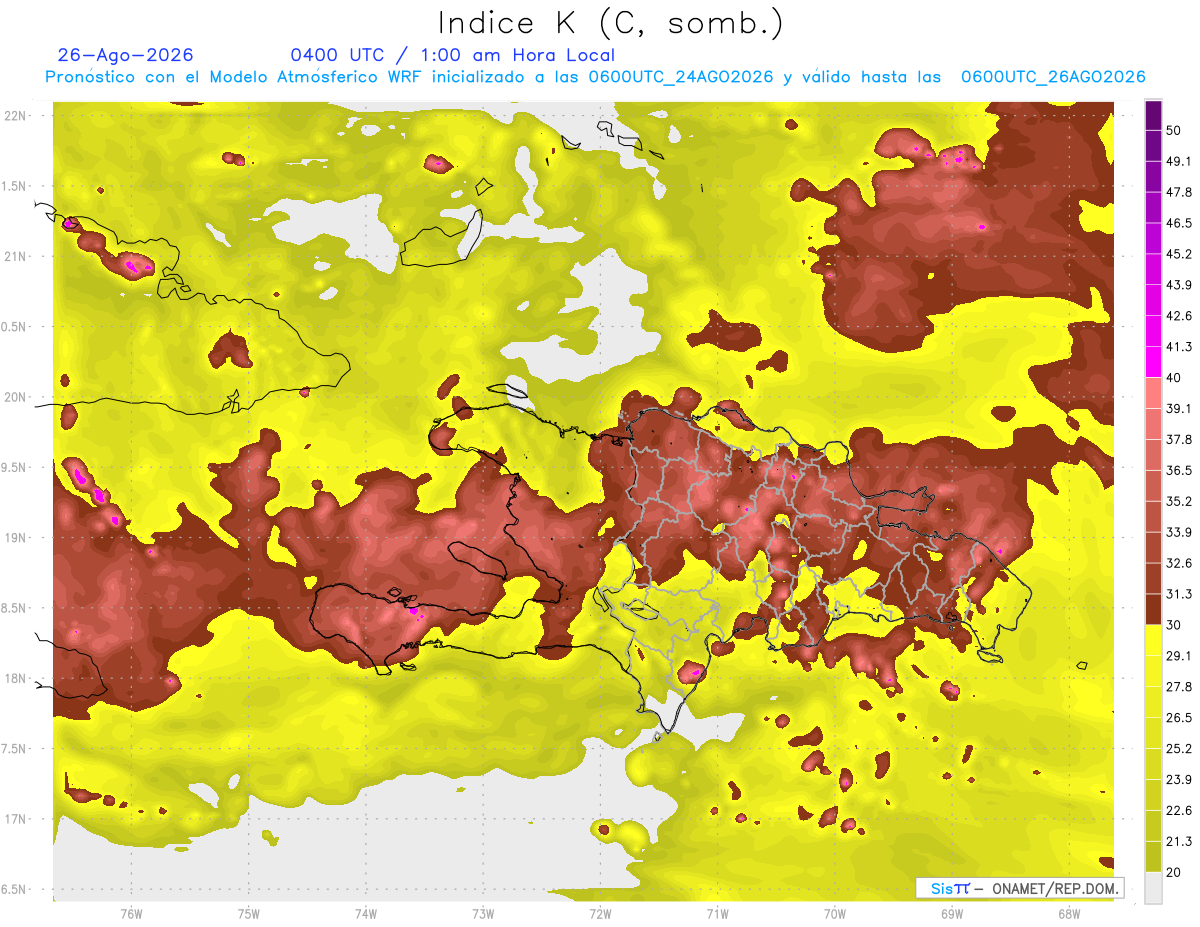
Task: Click the '29.1' value on the color scale
Action: click(x=1179, y=656)
